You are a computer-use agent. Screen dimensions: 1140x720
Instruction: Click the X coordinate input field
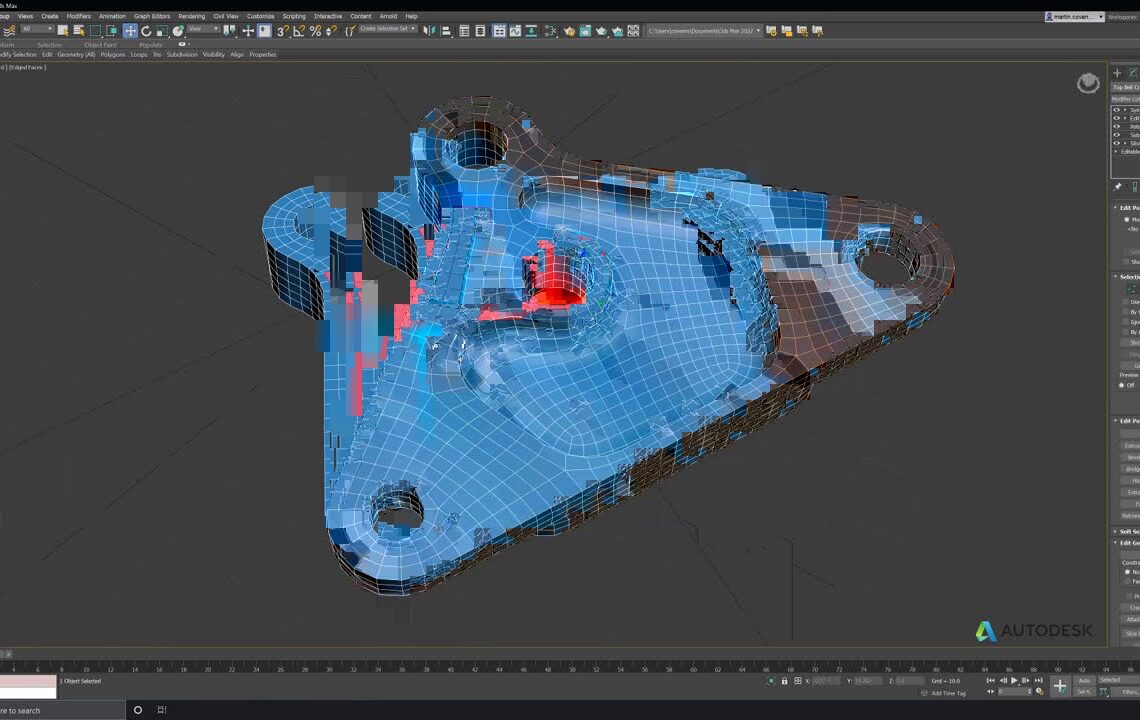click(x=827, y=681)
